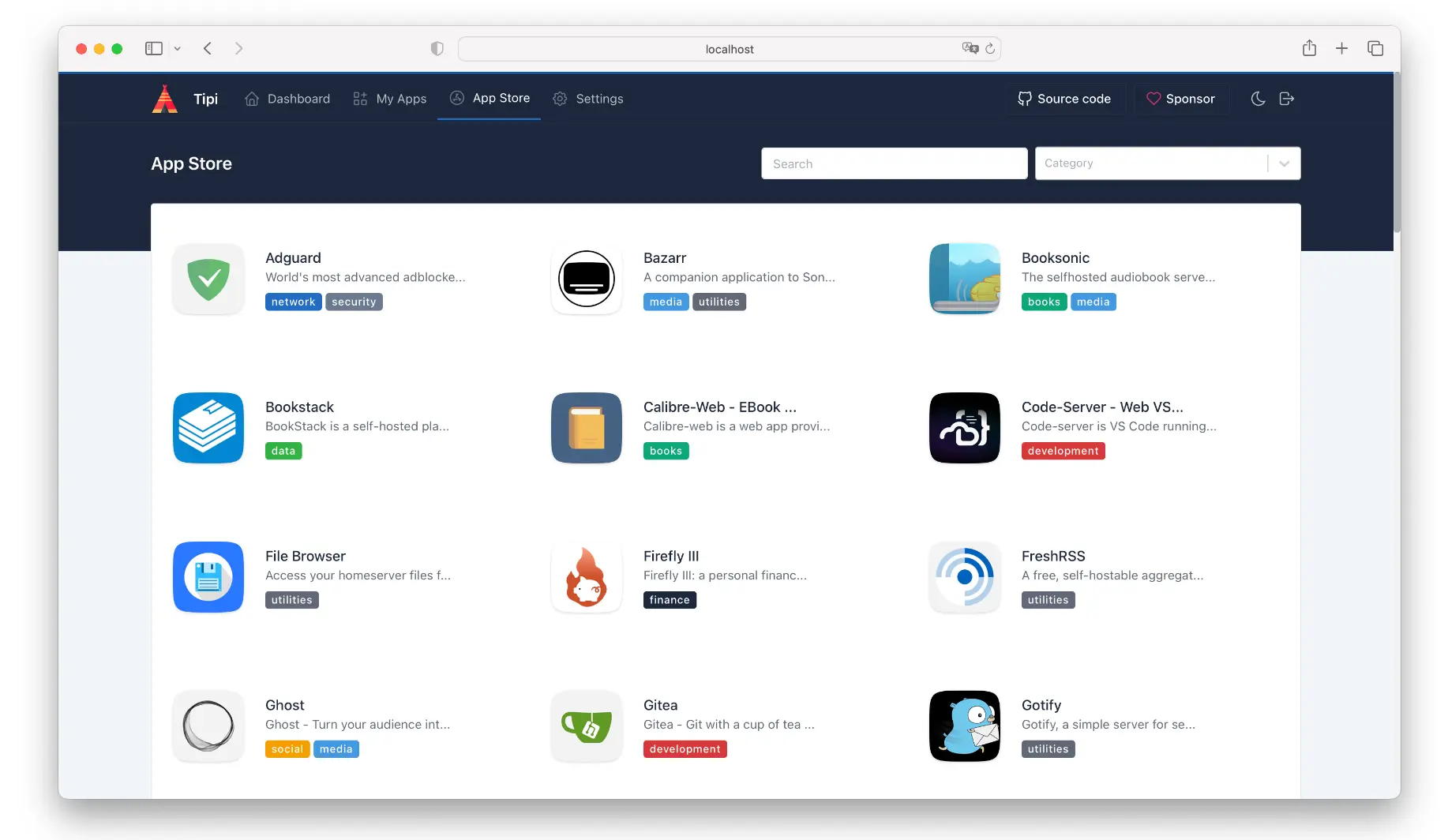Click the data tag on Bookstack
The image size is (1448, 840).
[x=283, y=452]
